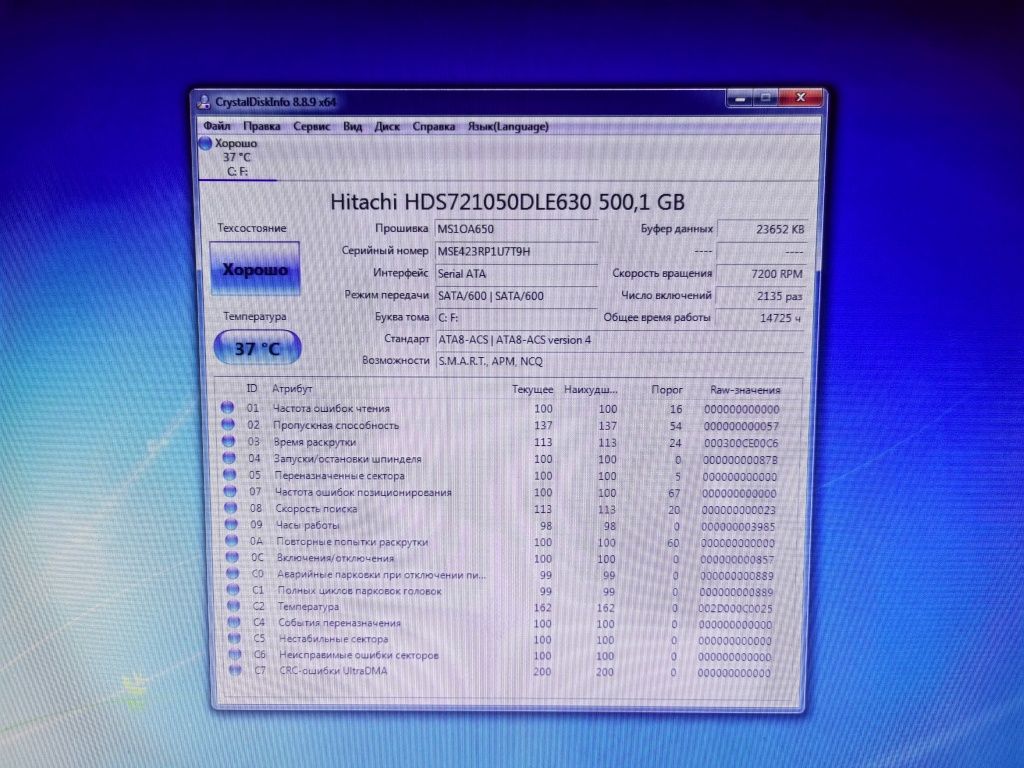Click the total hours value 14725 ч

pyautogui.click(x=759, y=318)
